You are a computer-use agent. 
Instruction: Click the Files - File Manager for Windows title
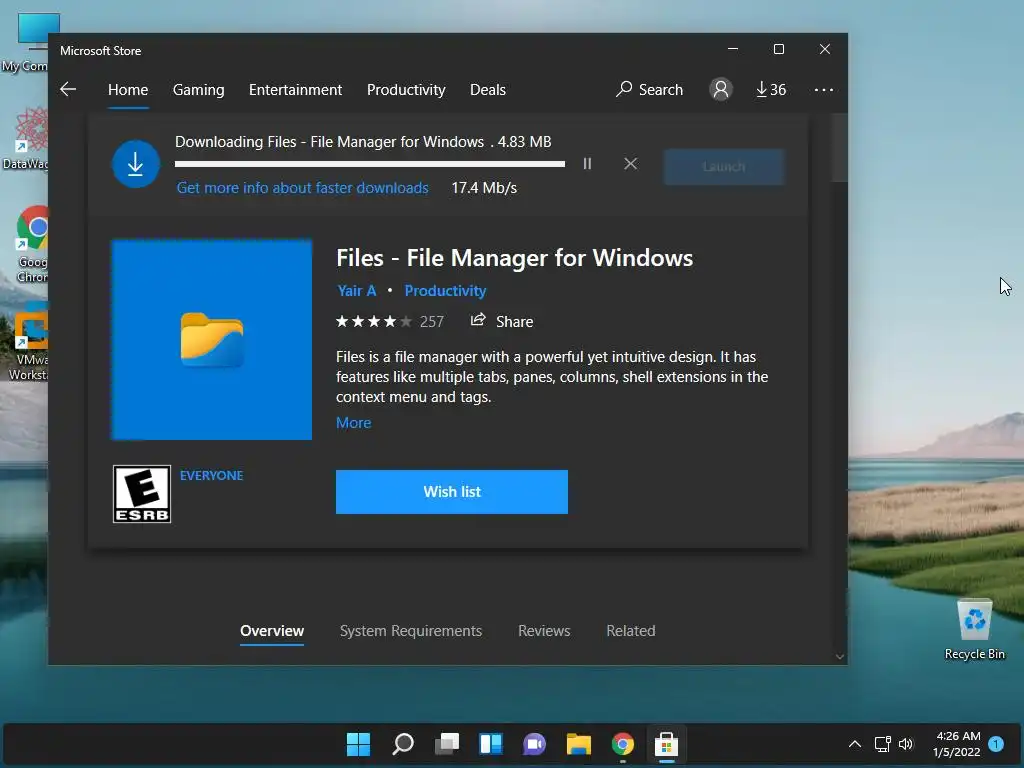click(x=515, y=258)
